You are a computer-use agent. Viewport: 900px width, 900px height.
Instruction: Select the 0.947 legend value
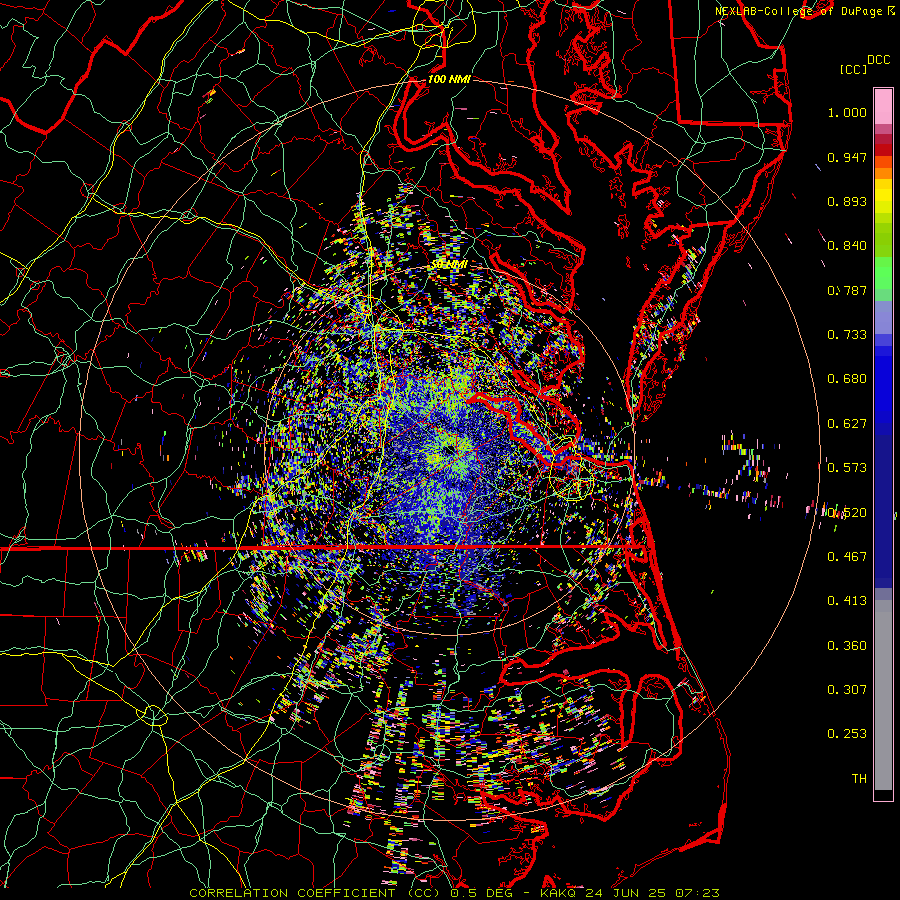[847, 157]
